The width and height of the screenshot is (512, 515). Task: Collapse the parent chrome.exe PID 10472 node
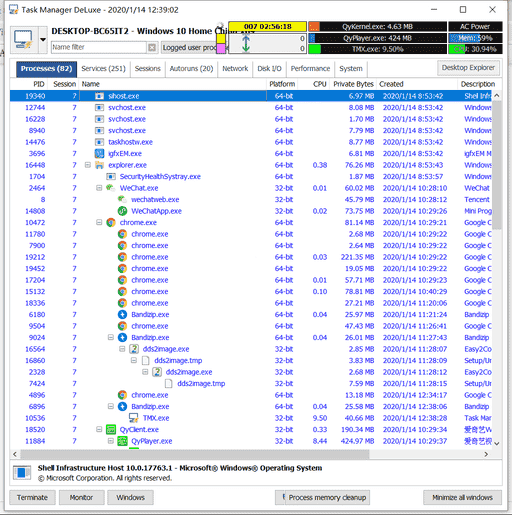click(99, 222)
